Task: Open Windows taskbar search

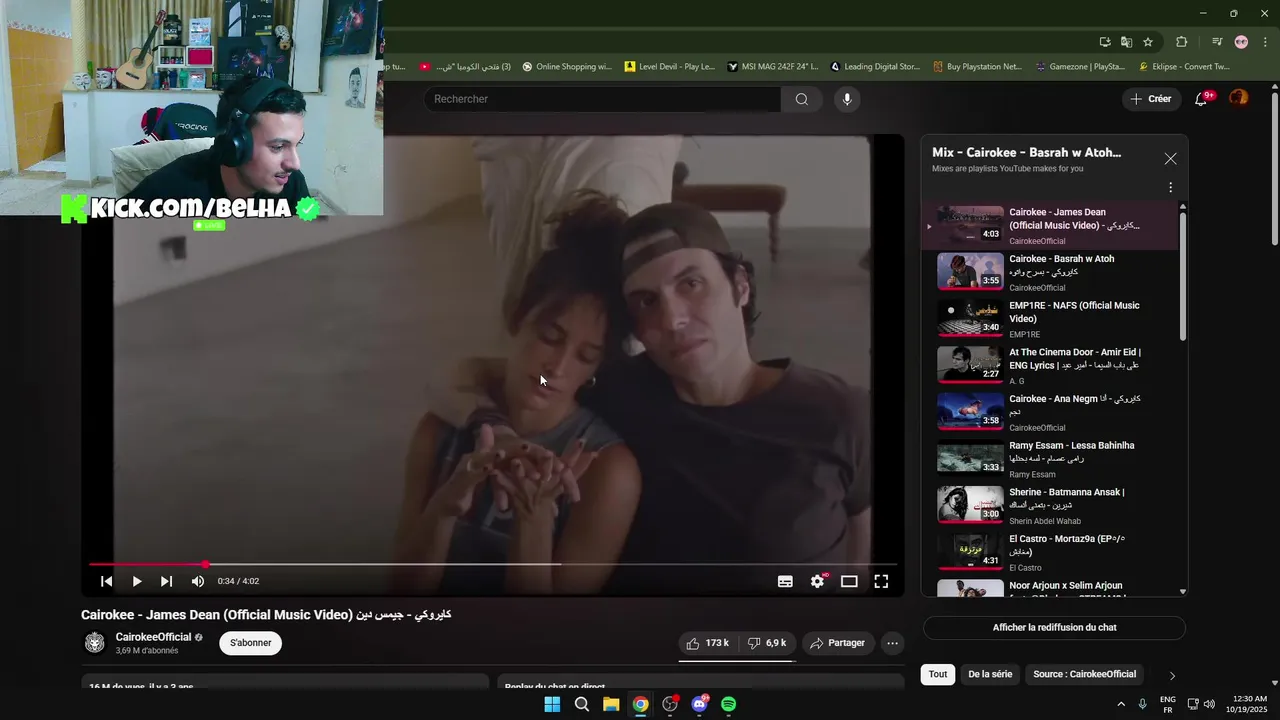Action: [581, 704]
